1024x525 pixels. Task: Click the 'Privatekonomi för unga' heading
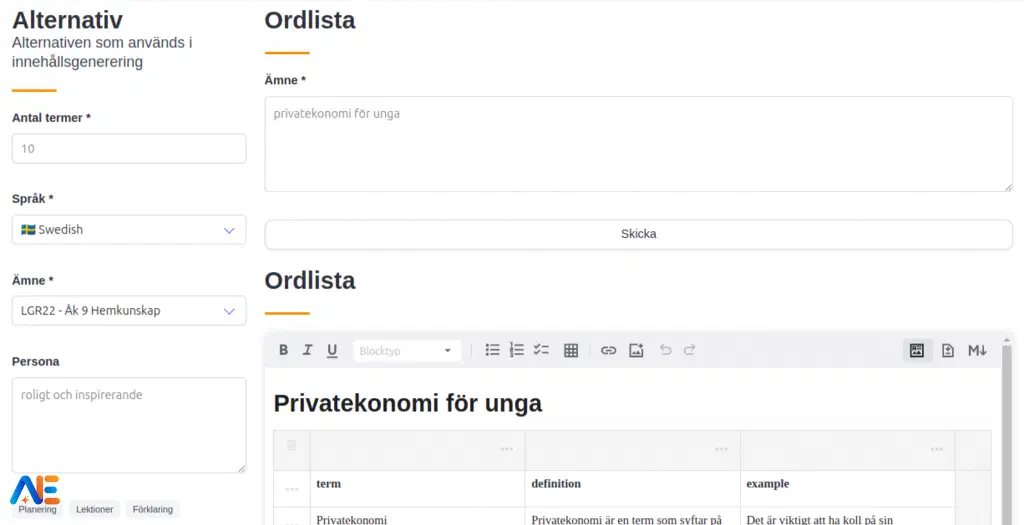pos(408,404)
